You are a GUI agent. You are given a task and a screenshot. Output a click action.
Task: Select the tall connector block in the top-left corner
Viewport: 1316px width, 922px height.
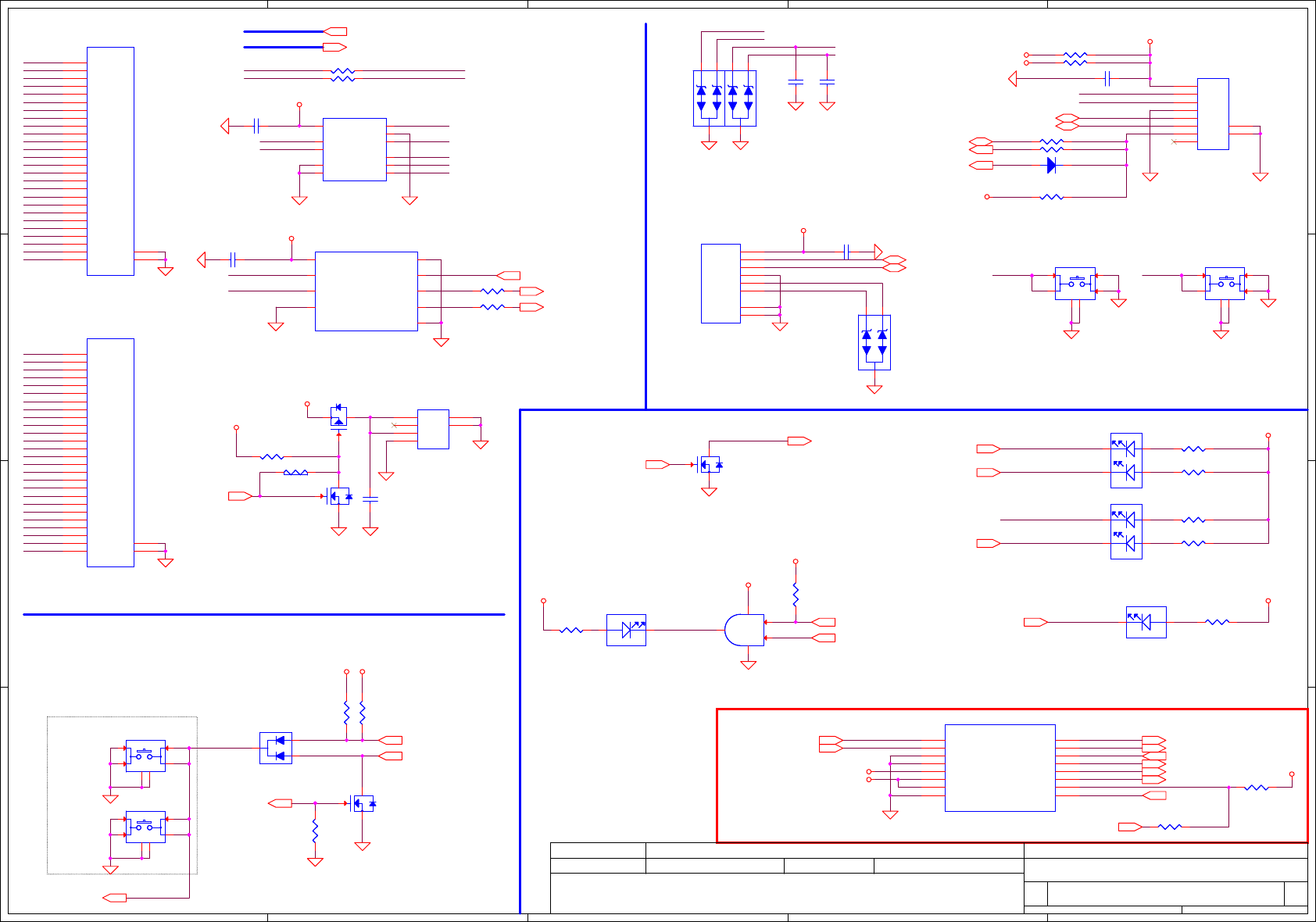(110, 161)
